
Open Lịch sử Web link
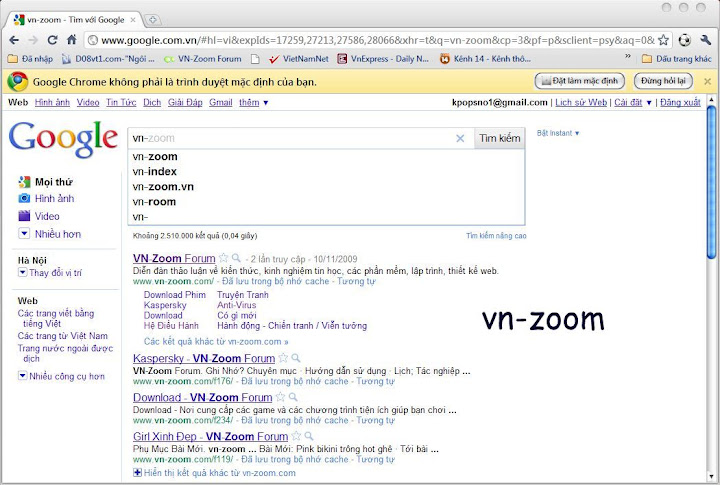point(581,102)
